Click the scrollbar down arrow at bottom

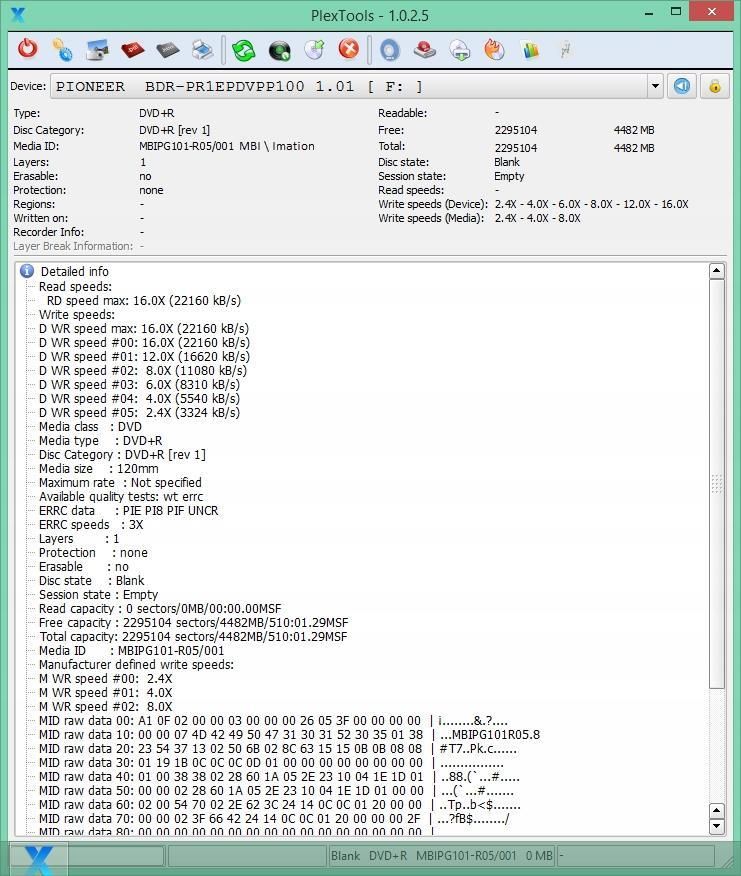point(716,826)
